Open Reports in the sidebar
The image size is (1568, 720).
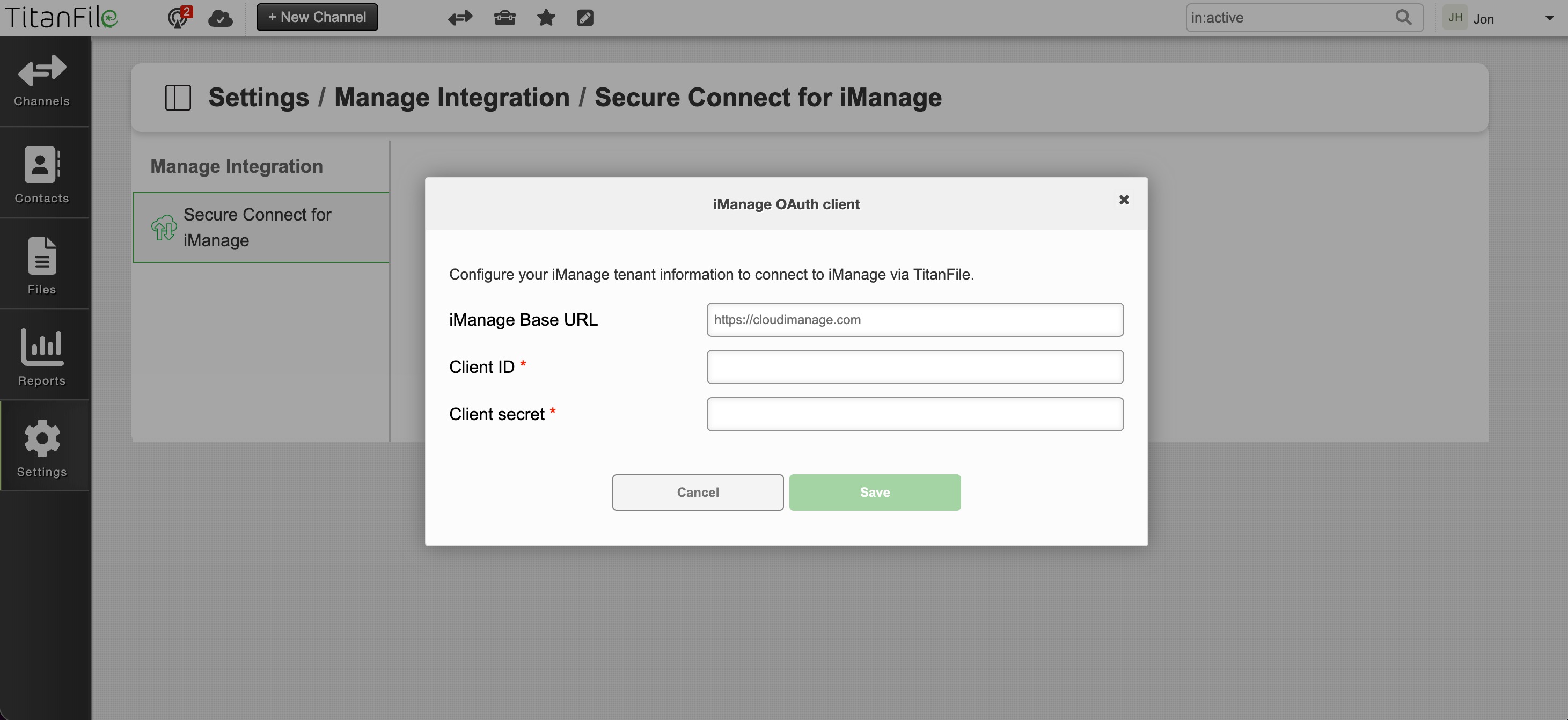point(42,356)
